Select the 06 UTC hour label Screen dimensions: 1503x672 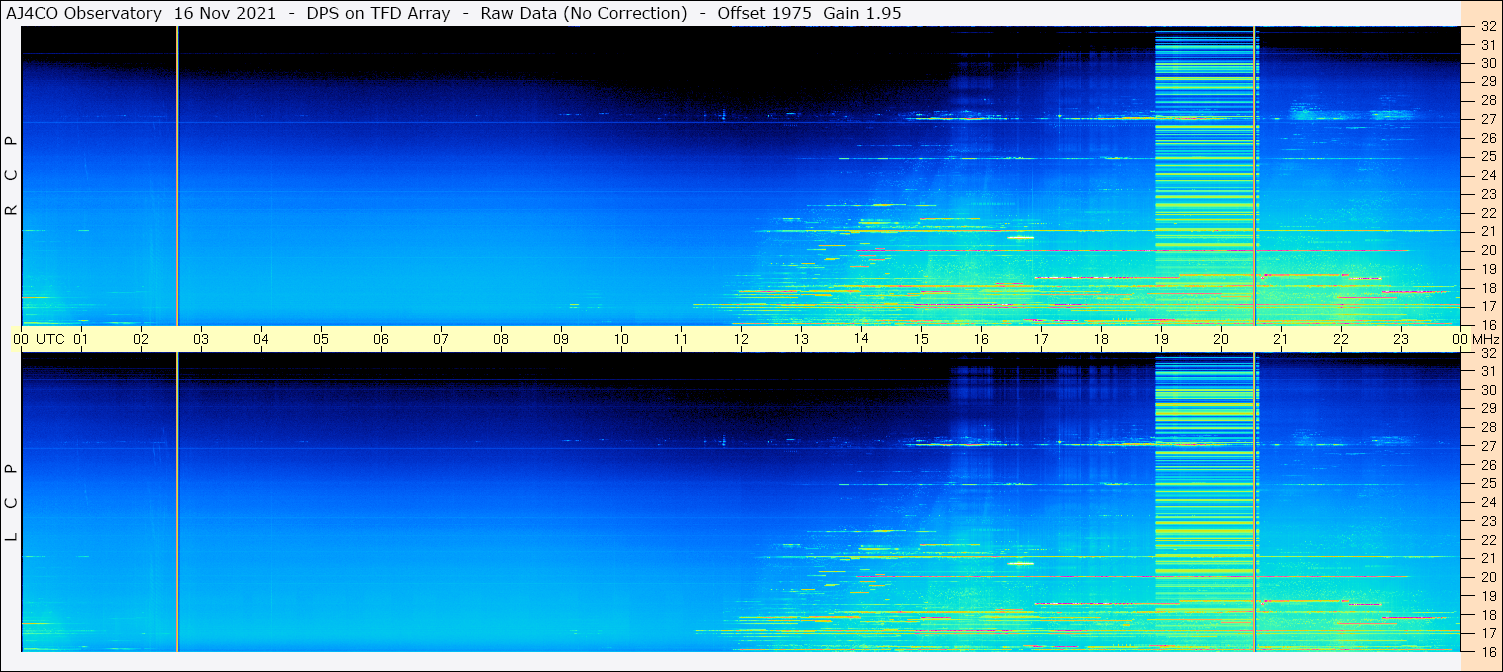[381, 339]
